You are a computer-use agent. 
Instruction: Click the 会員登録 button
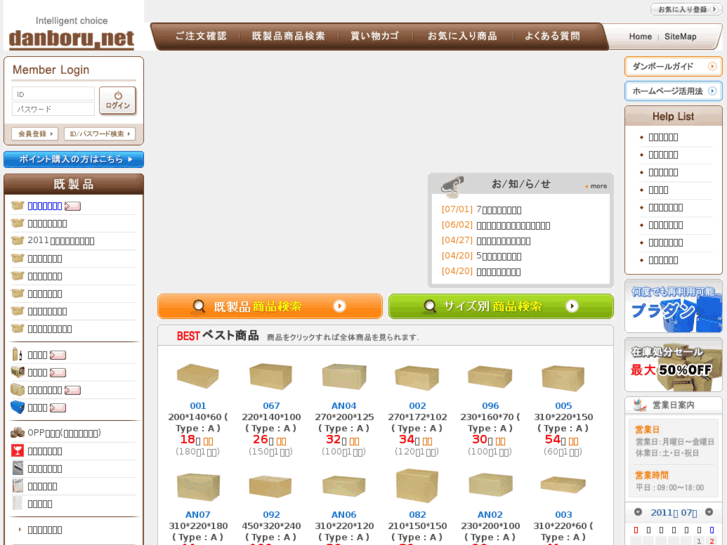pyautogui.click(x=35, y=134)
